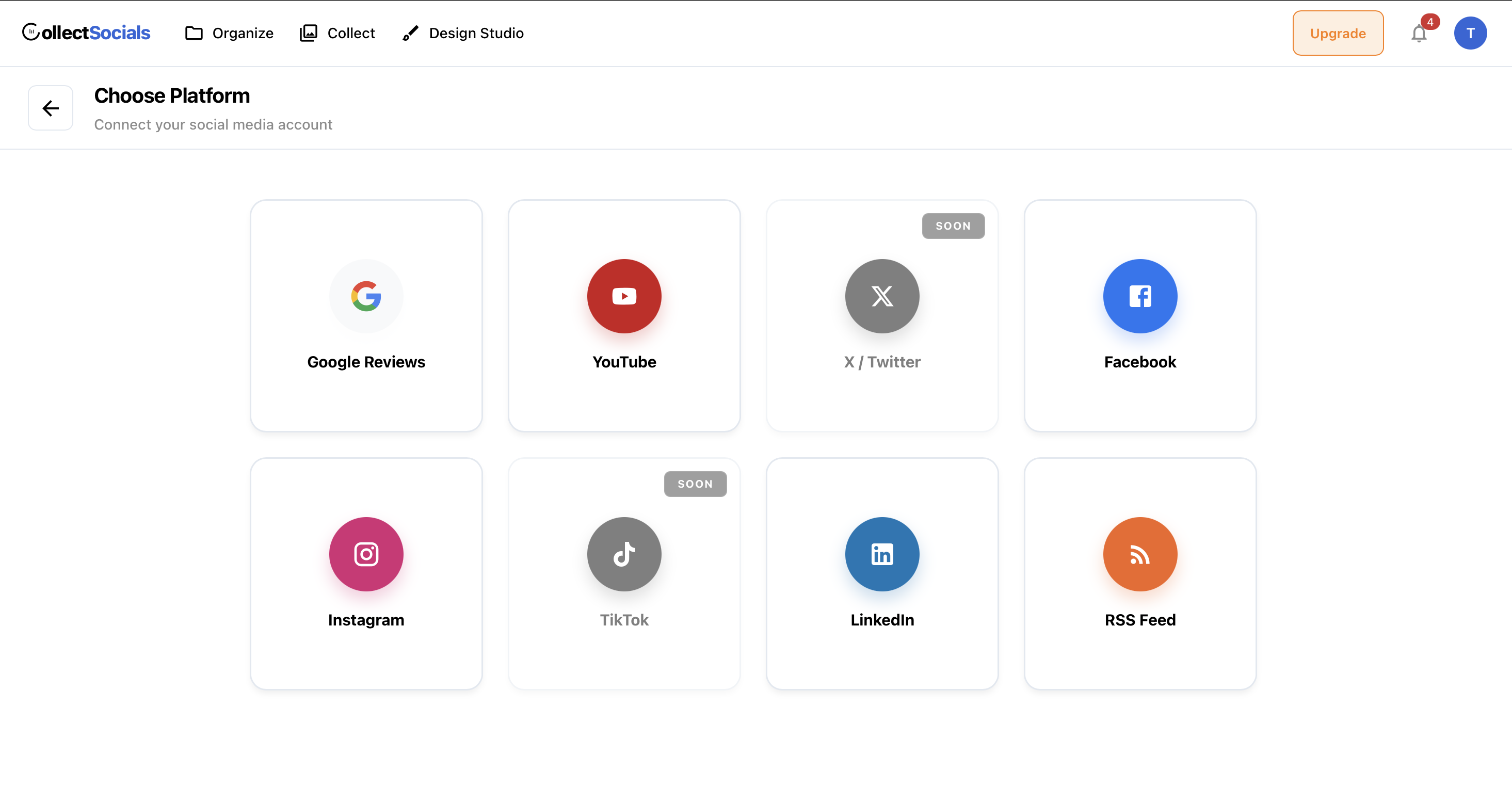
Task: Click the Upgrade button
Action: (x=1338, y=33)
